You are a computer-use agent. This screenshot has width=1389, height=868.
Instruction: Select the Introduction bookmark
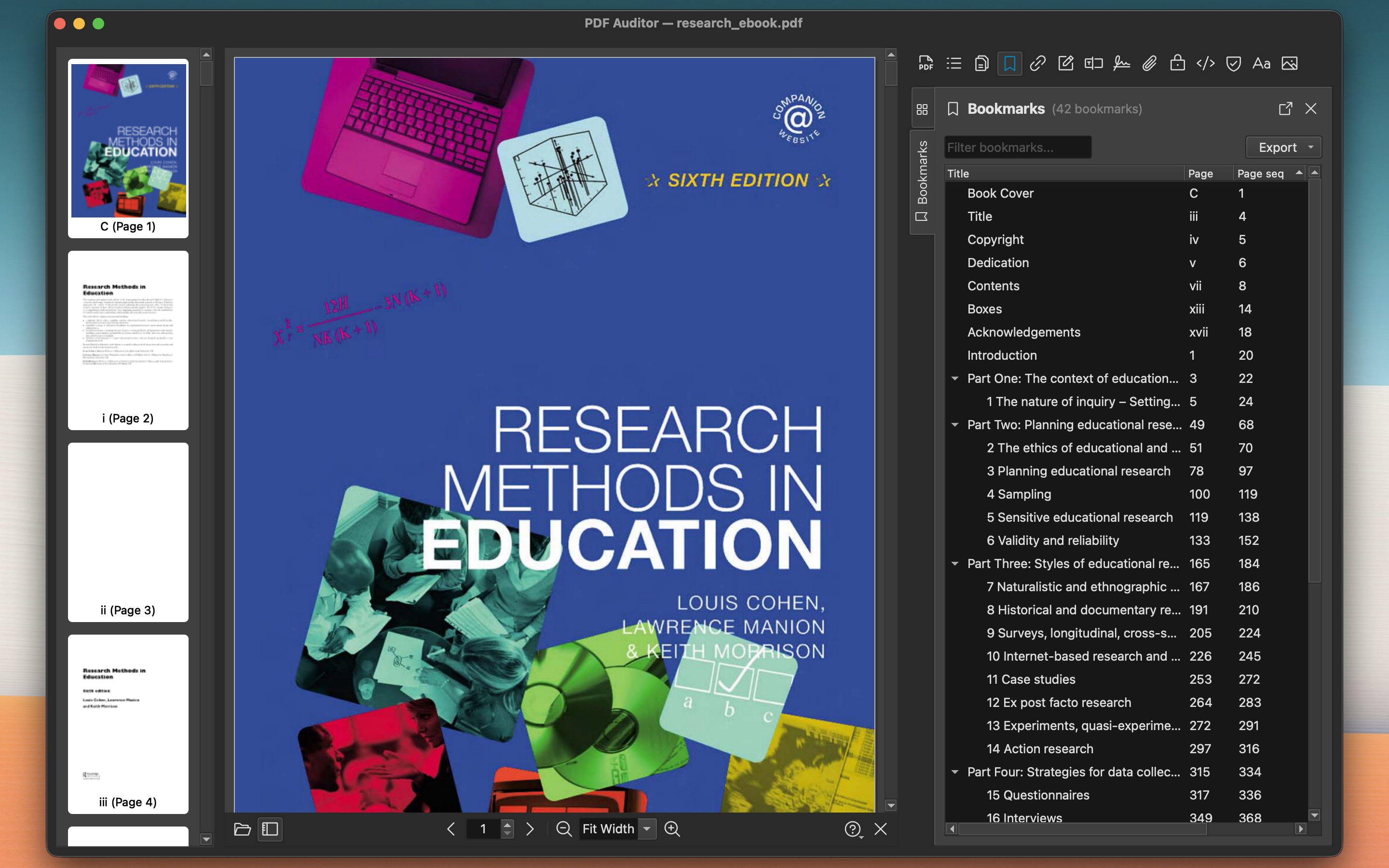(x=1002, y=355)
